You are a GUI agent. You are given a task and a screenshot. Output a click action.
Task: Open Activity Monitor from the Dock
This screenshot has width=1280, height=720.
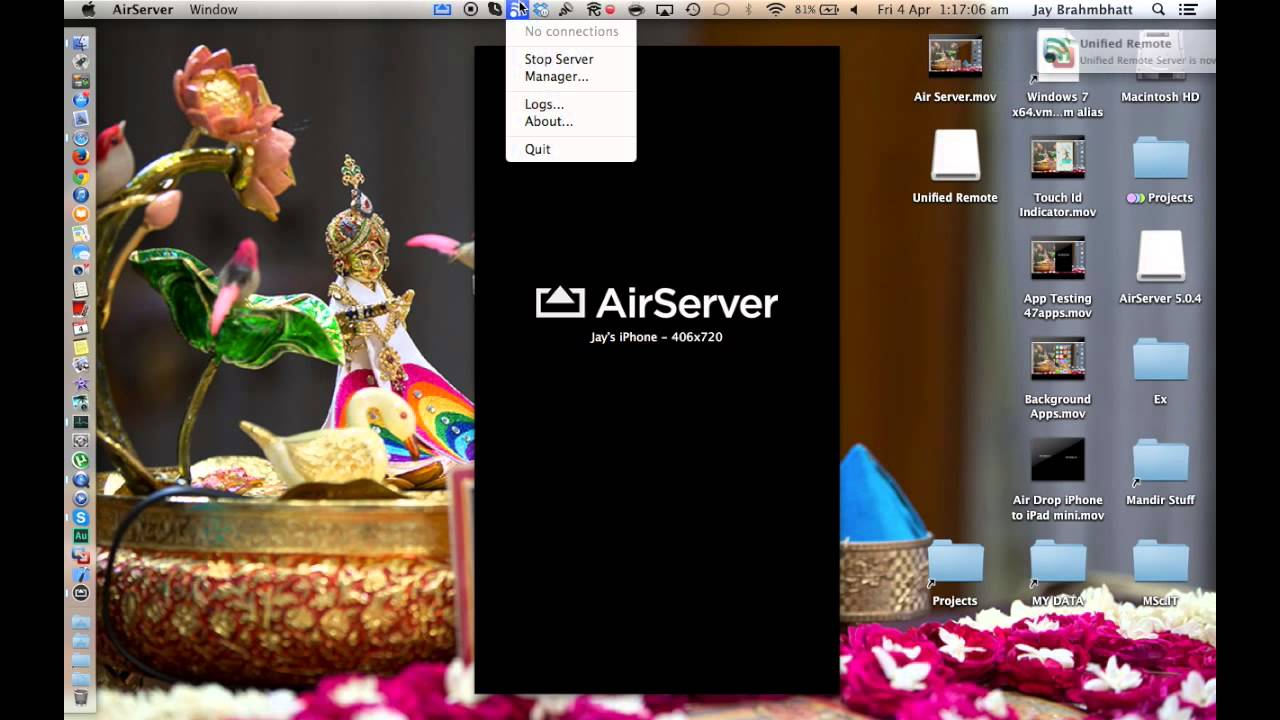[81, 422]
